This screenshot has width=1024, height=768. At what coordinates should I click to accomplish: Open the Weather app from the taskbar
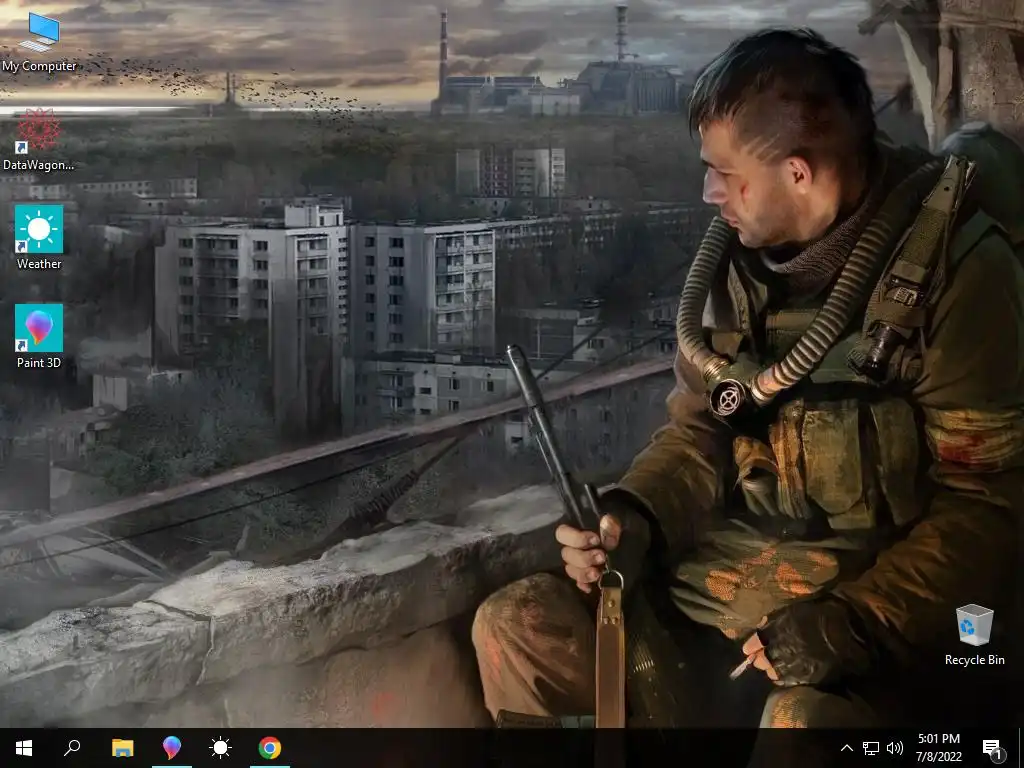click(x=221, y=748)
